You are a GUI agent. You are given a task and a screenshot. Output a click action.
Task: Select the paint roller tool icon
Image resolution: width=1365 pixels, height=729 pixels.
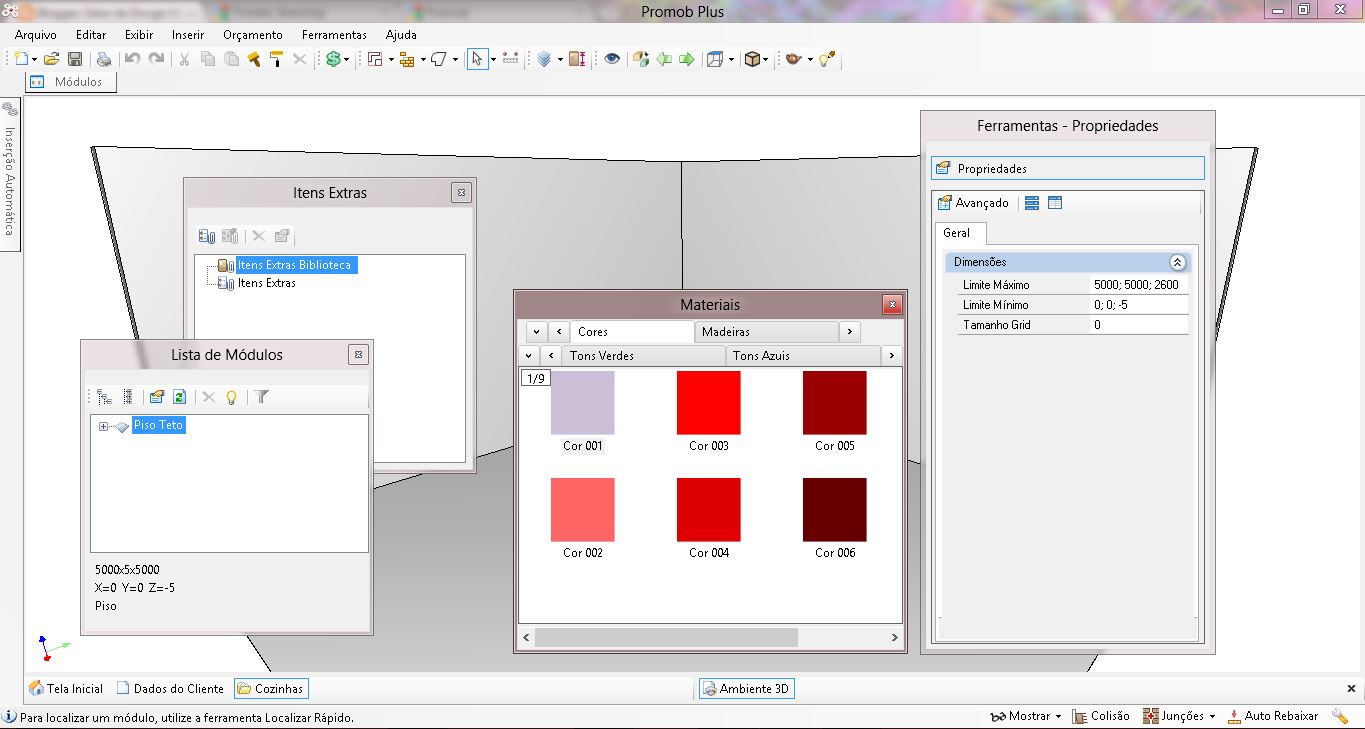click(x=277, y=60)
